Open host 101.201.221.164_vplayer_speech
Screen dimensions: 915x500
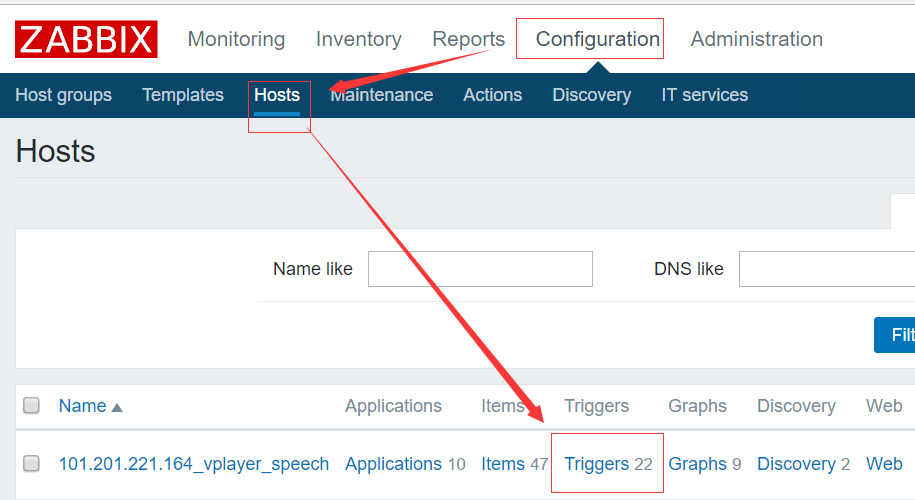tap(194, 464)
